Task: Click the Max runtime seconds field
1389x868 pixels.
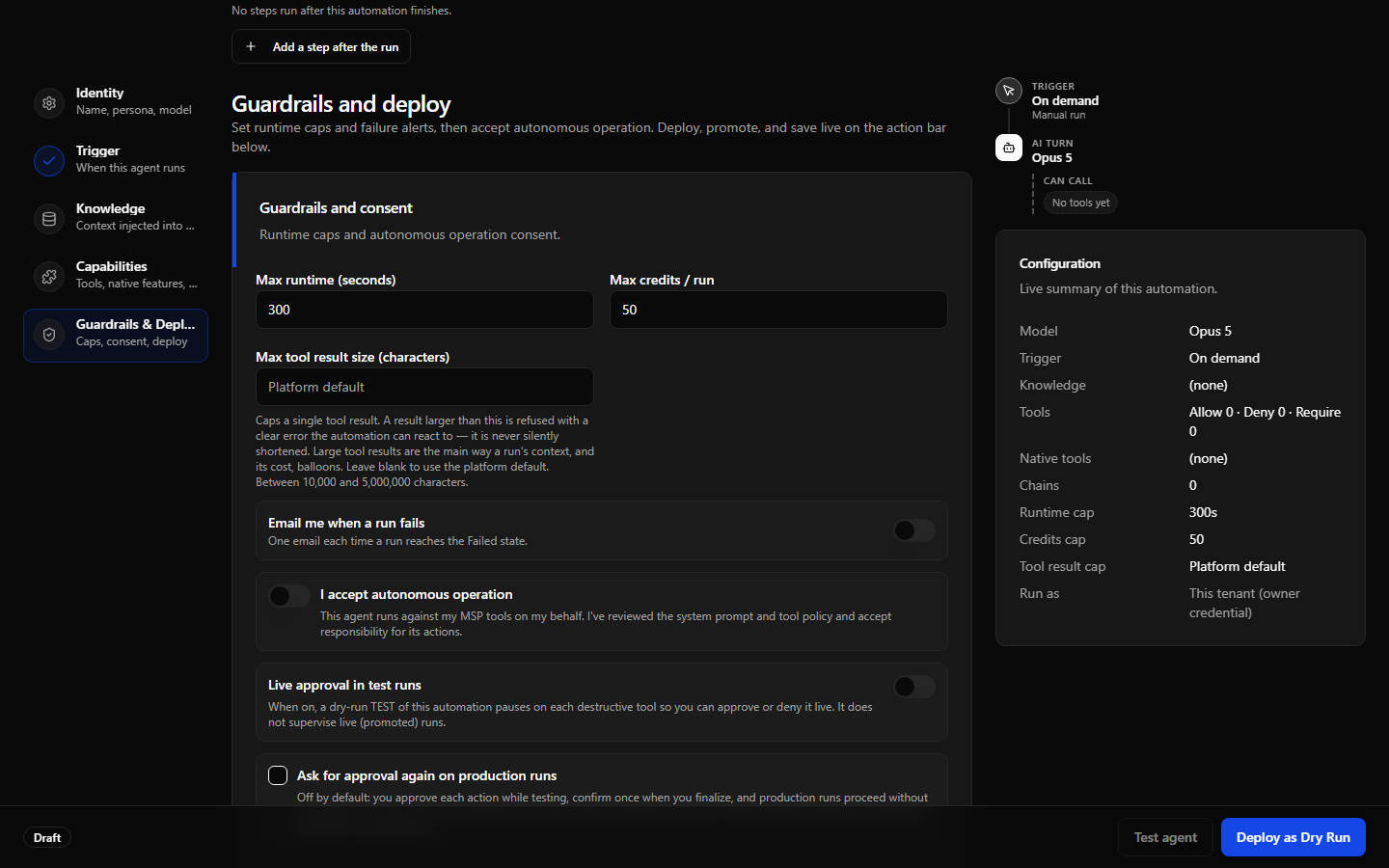Action: (x=424, y=310)
